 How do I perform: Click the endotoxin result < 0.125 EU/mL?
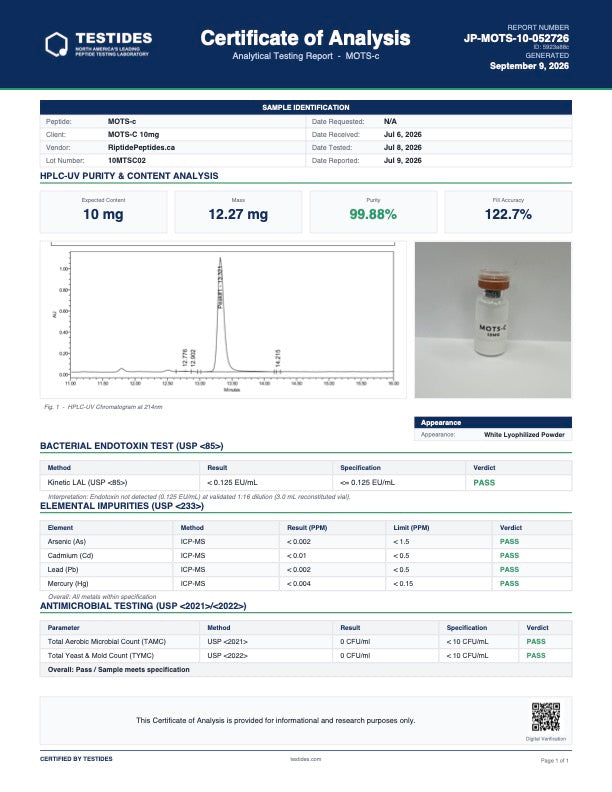[232, 482]
